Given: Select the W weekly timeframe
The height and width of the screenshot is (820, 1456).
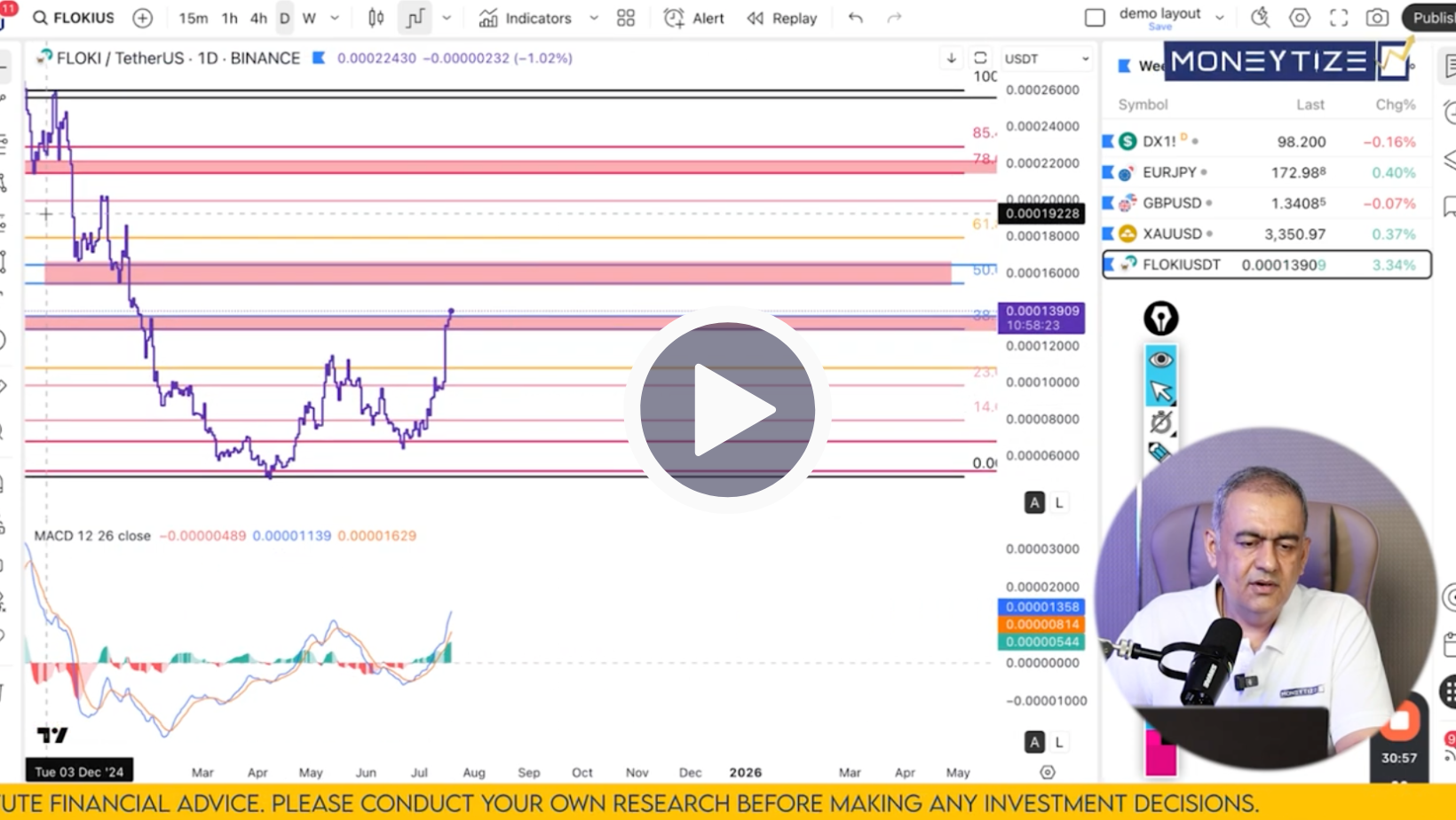Looking at the screenshot, I should 309,18.
